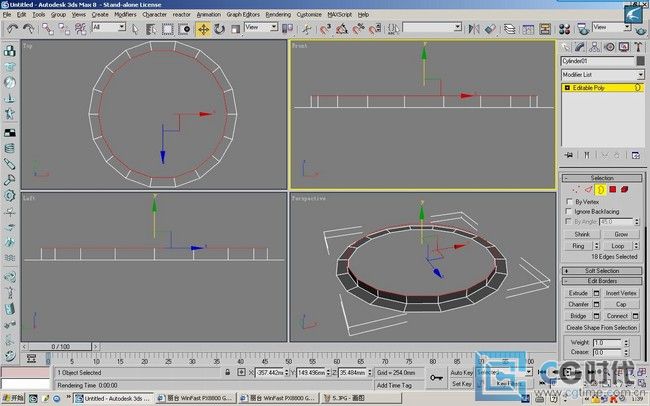650x406 pixels.
Task: Activate the Select and Rotate tool
Action: 219,29
